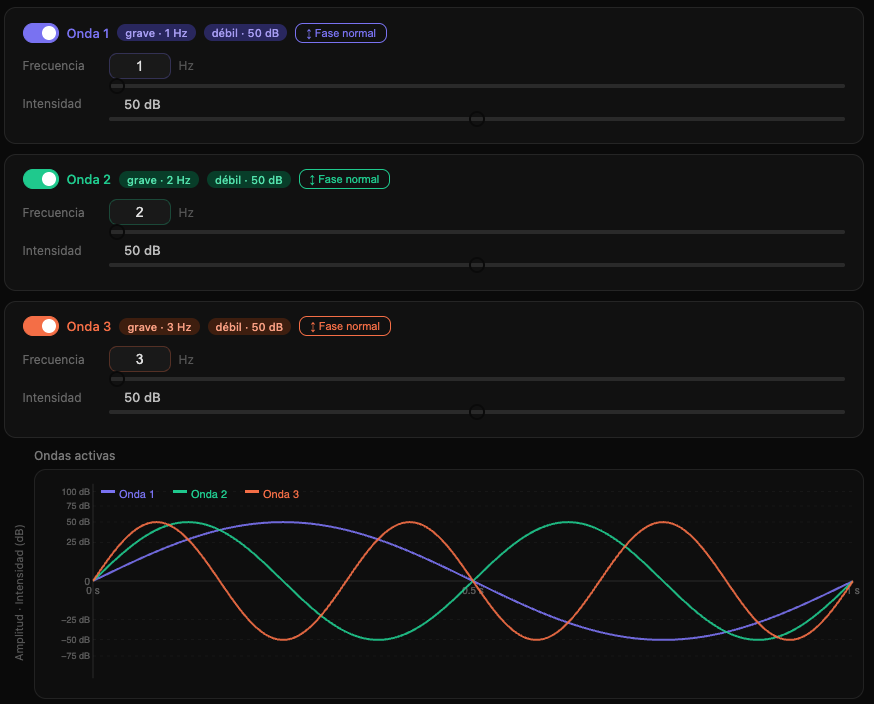Click the orange 'débil · 50 dB' badge
This screenshot has width=874, height=704.
click(x=250, y=326)
